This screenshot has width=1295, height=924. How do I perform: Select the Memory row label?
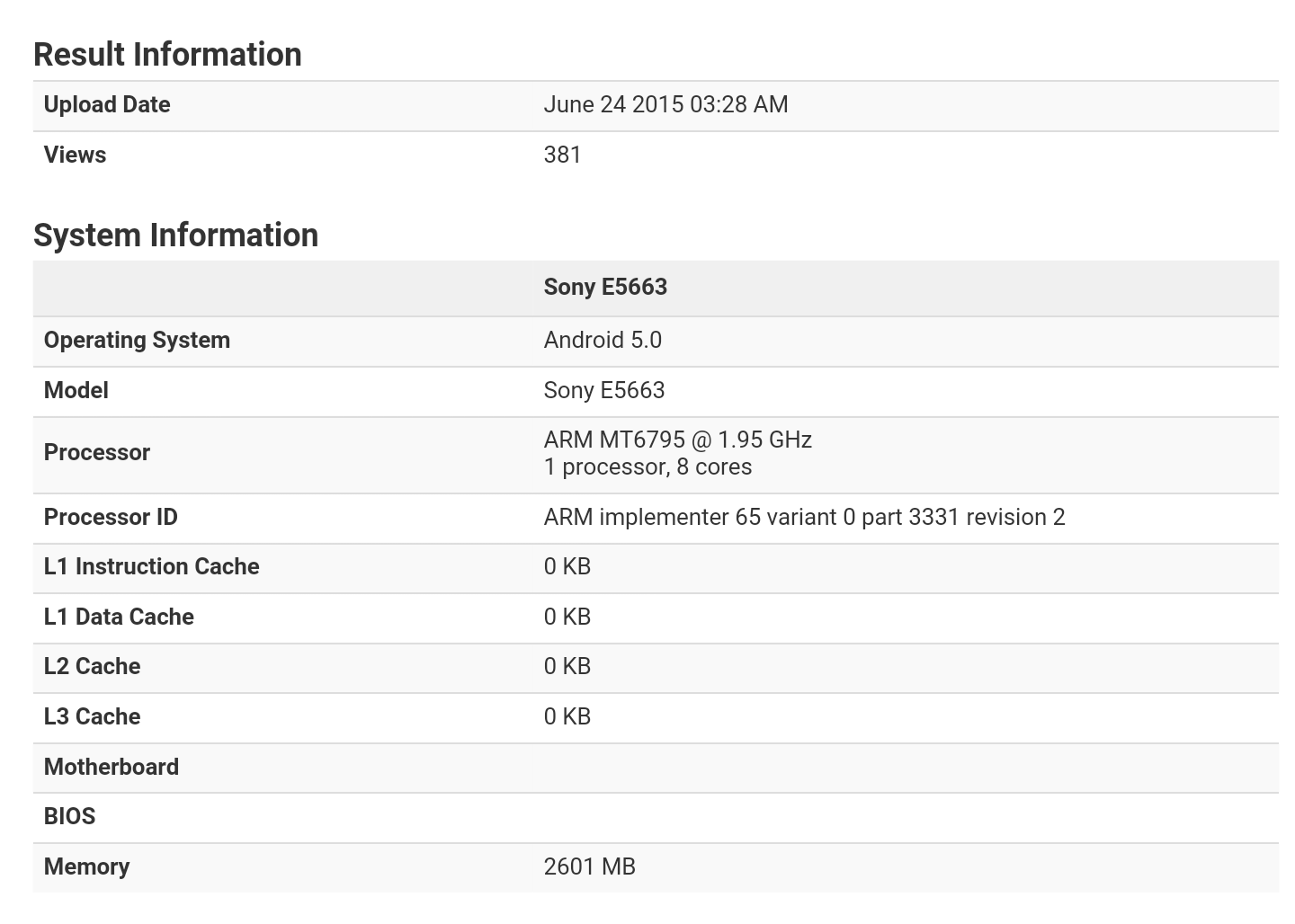click(x=87, y=867)
